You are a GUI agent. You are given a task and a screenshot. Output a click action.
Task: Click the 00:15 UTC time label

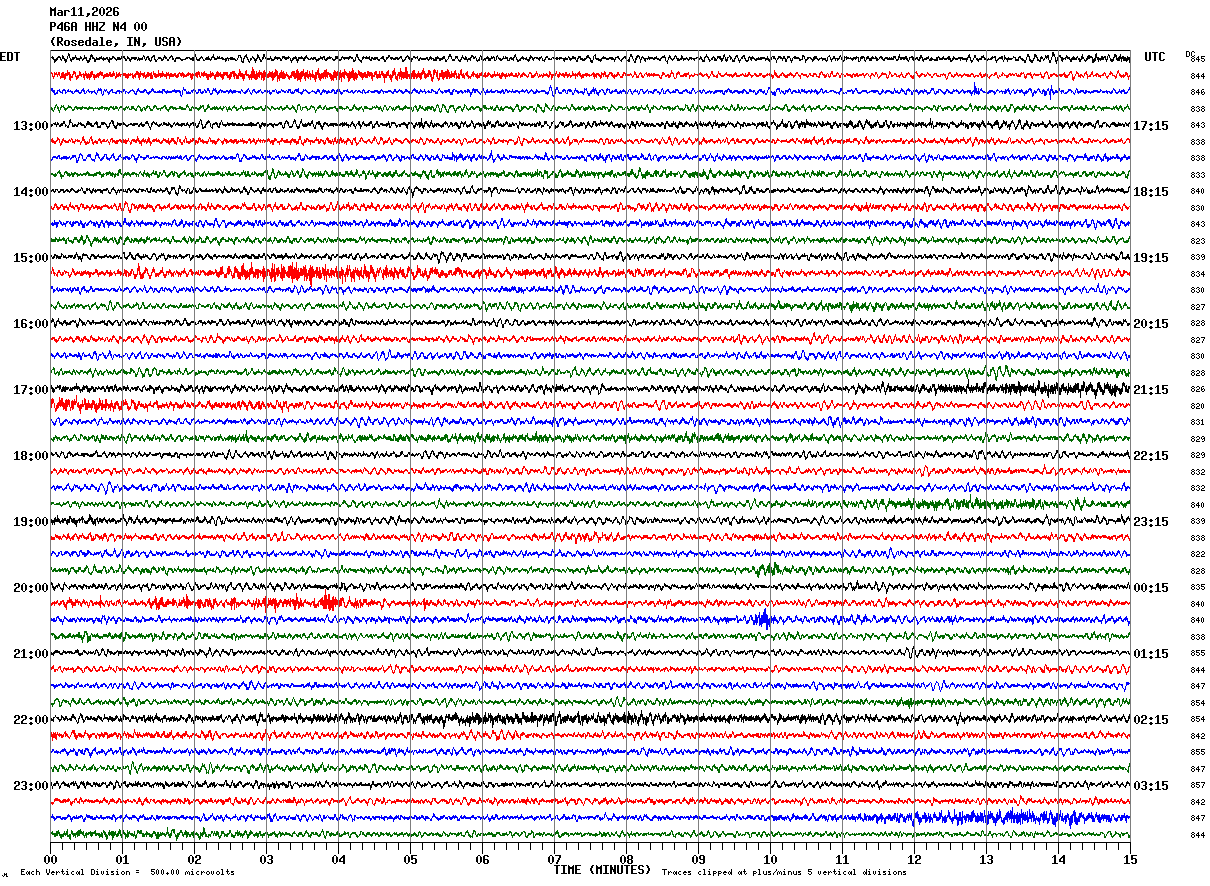click(1151, 588)
